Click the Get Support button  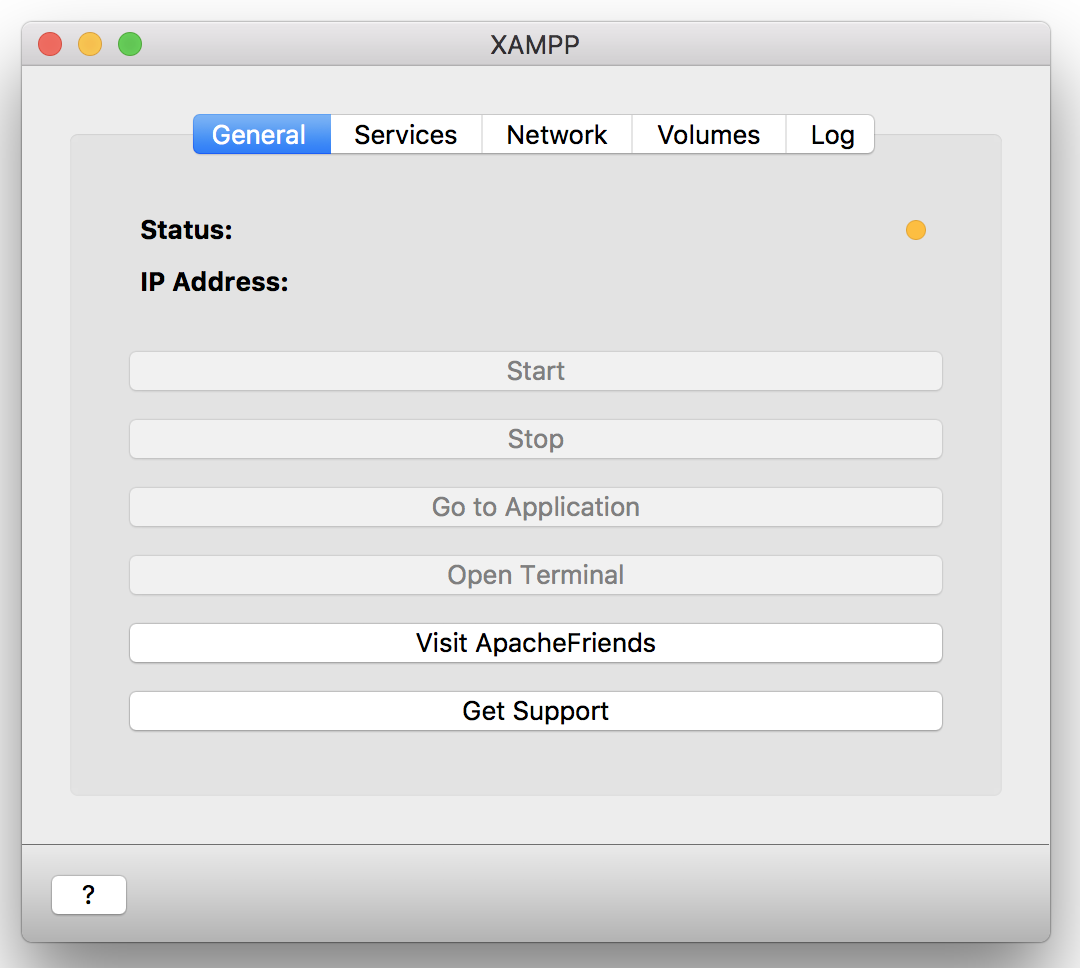(536, 711)
